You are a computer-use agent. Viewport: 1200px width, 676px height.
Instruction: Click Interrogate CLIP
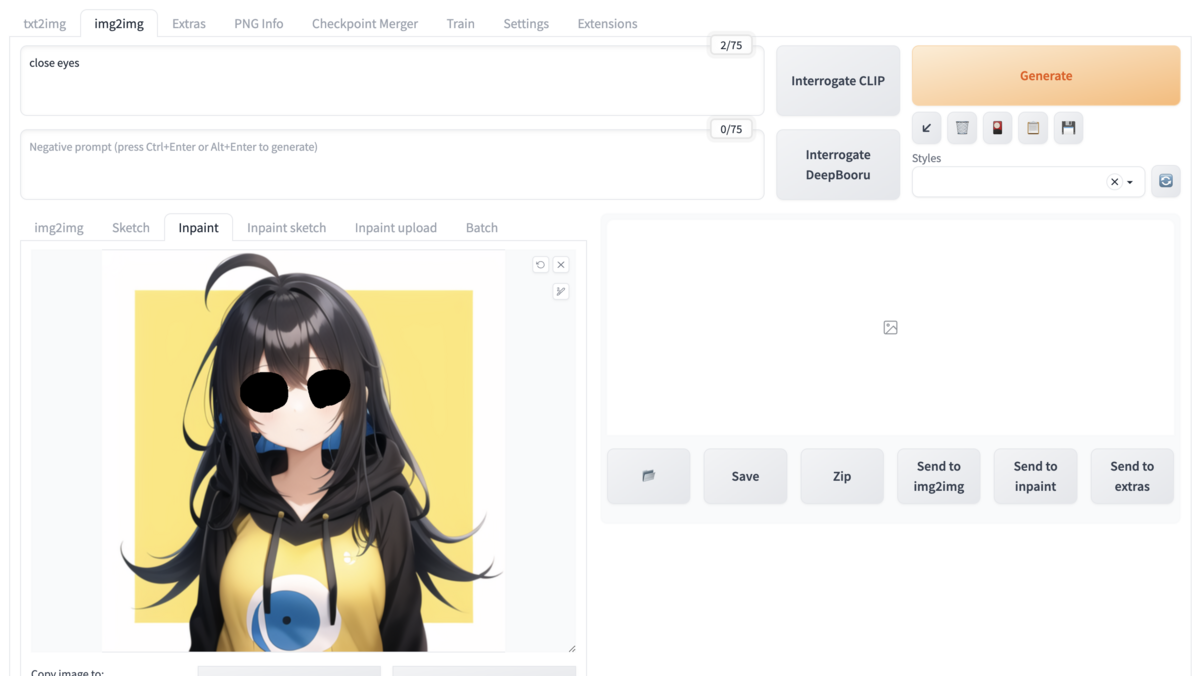(838, 80)
